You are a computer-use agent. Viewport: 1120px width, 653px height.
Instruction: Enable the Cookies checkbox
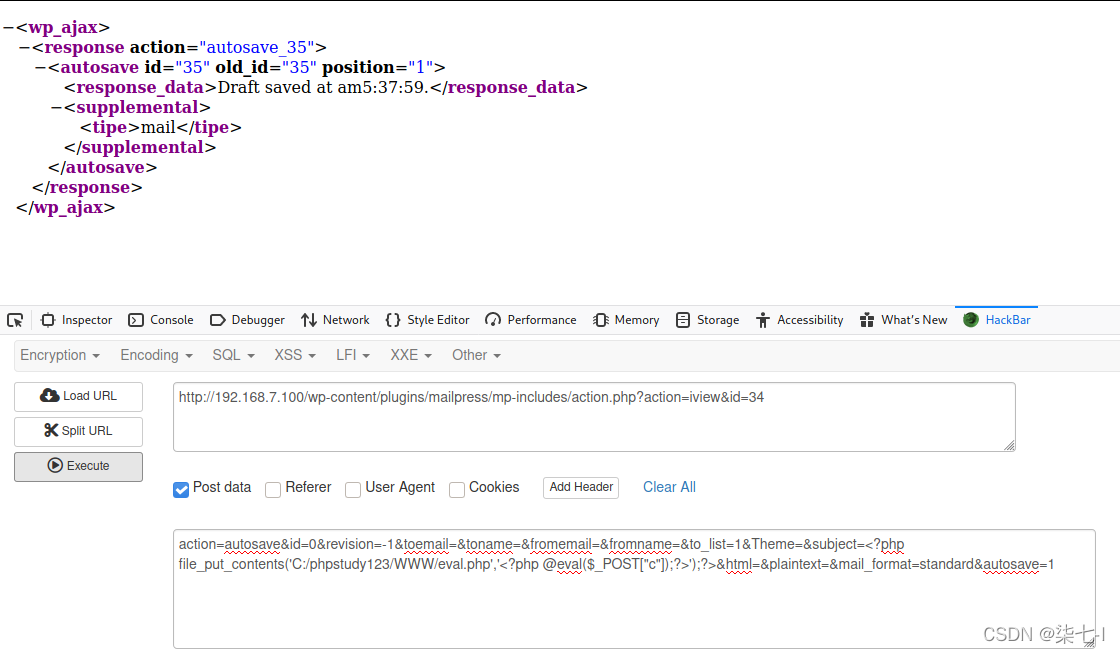[457, 489]
